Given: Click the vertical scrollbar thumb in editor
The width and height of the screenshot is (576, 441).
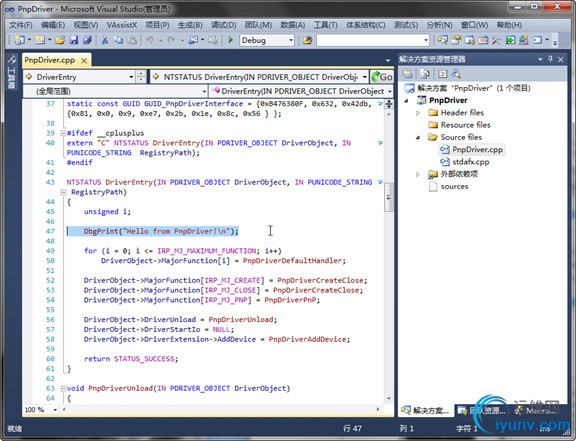Looking at the screenshot, I should tap(389, 197).
